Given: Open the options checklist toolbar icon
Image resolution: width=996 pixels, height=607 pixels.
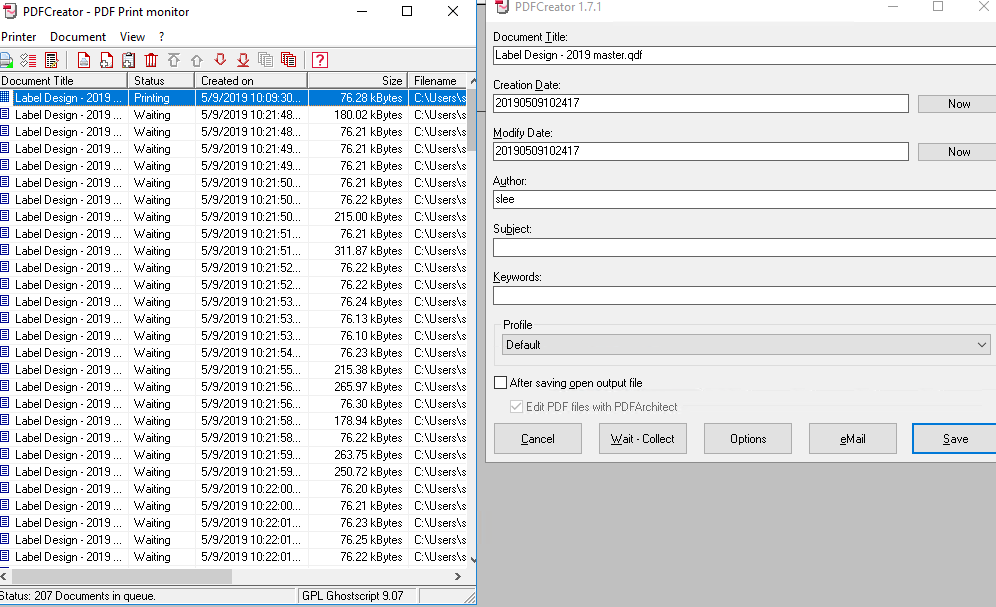Looking at the screenshot, I should coord(28,60).
